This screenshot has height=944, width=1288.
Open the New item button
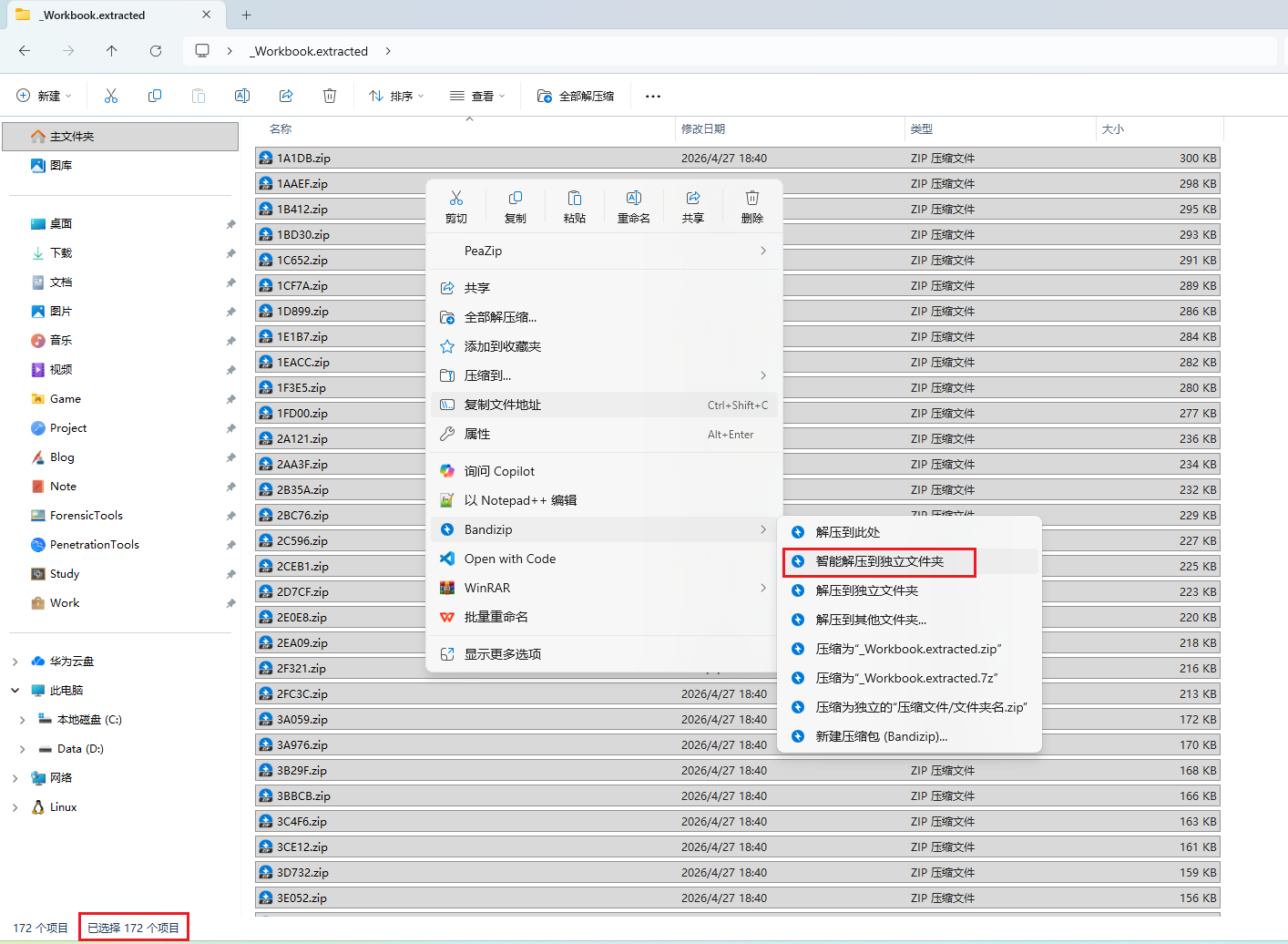point(44,96)
